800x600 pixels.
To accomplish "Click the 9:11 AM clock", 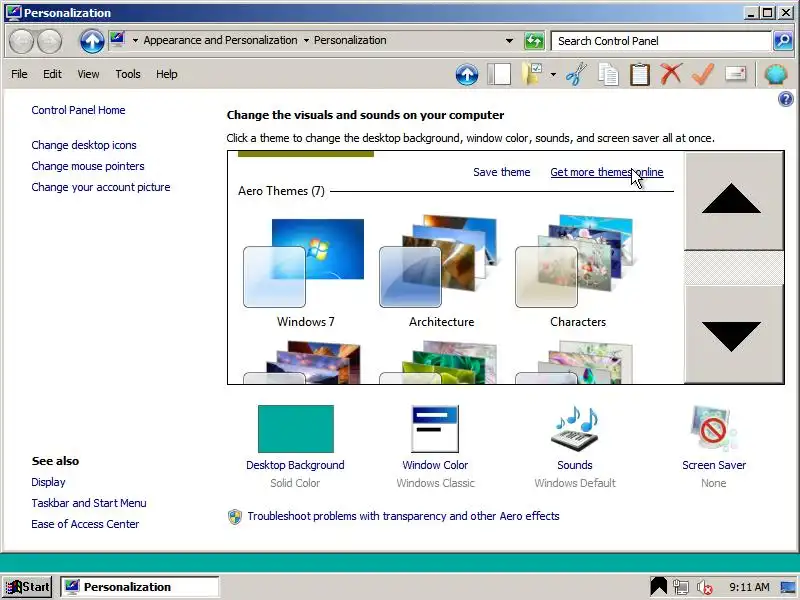I will (749, 587).
